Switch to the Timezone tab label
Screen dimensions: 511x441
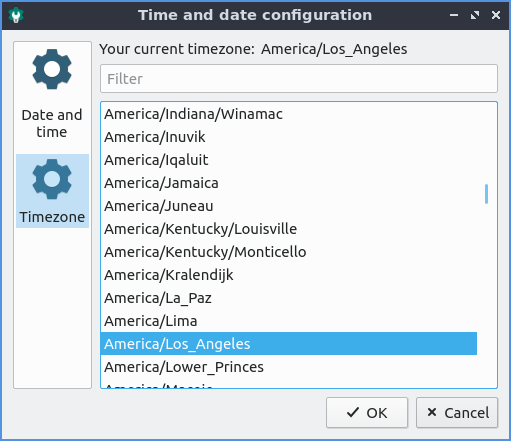point(52,217)
